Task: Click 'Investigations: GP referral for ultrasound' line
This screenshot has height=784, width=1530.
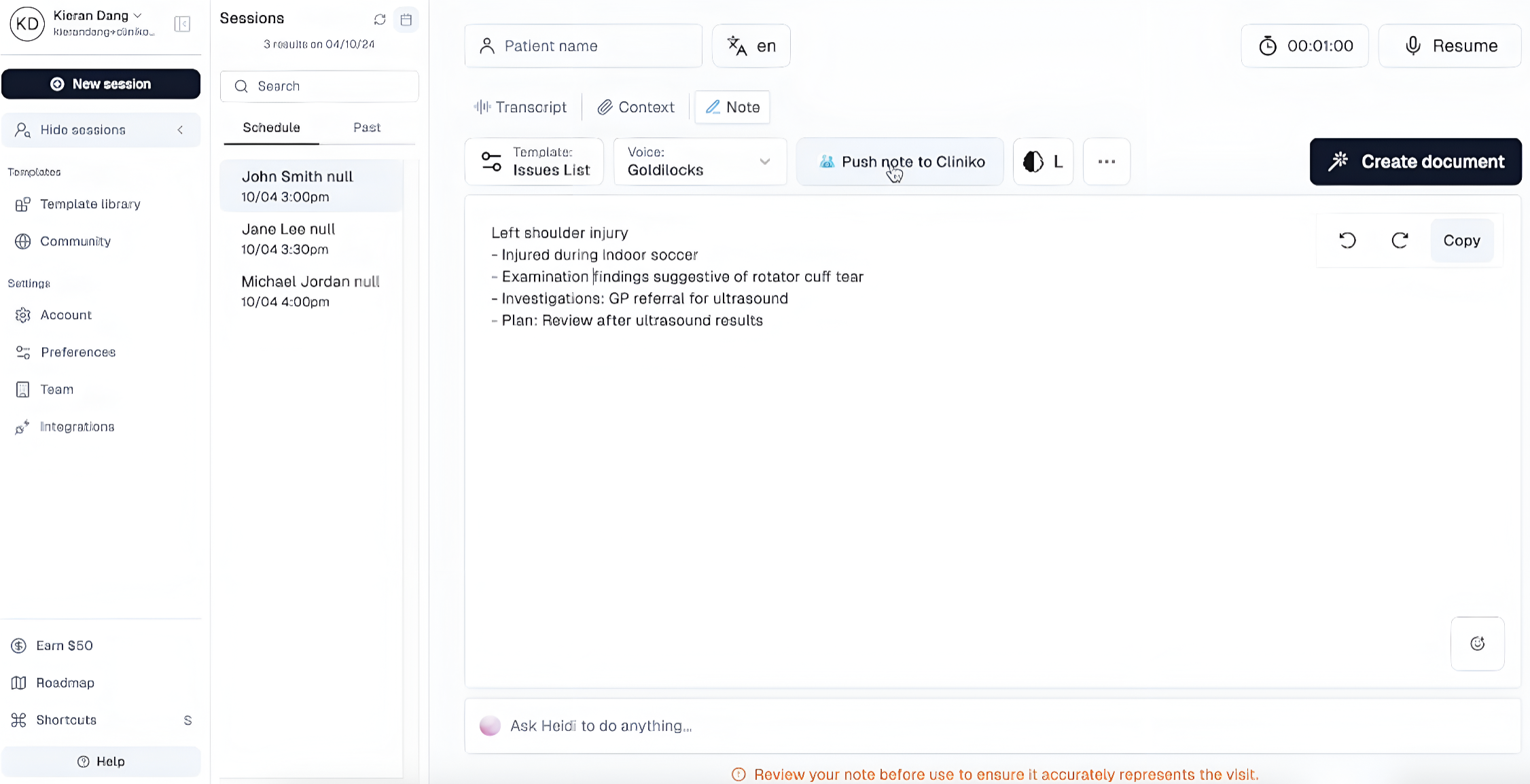Action: [640, 299]
